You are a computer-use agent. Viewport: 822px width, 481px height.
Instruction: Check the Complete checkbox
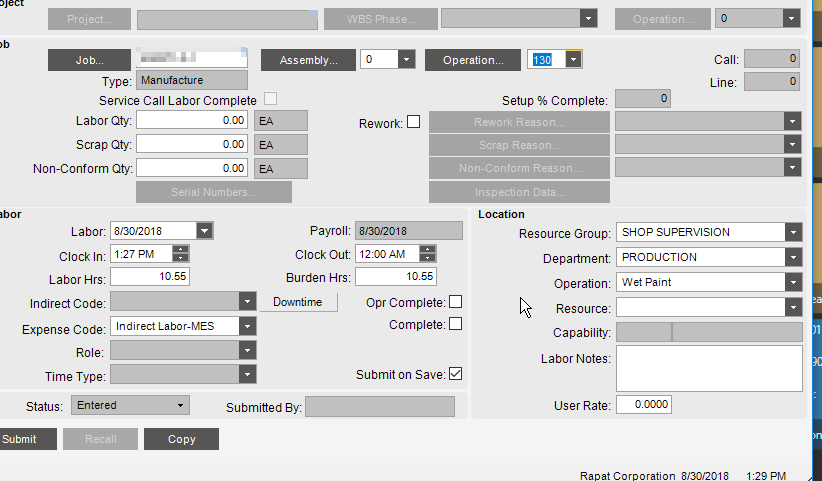[456, 324]
